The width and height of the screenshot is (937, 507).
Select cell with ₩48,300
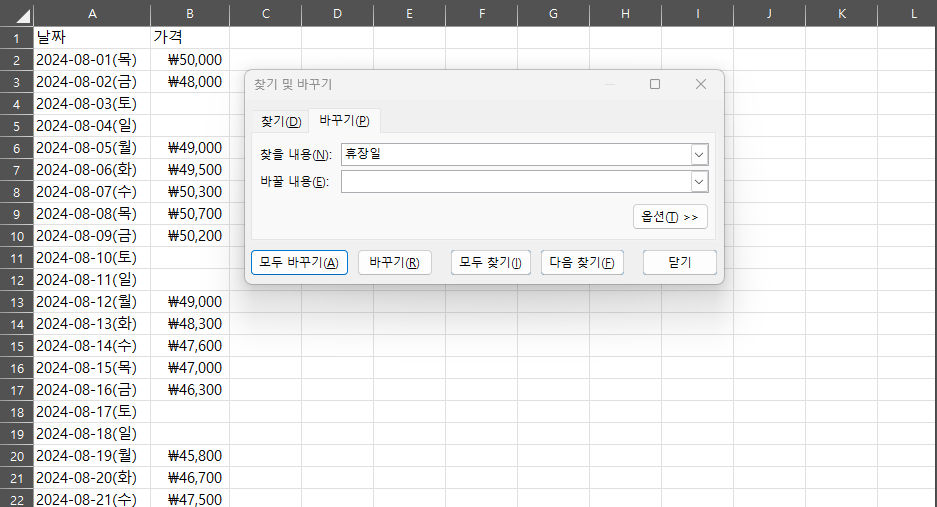189,324
